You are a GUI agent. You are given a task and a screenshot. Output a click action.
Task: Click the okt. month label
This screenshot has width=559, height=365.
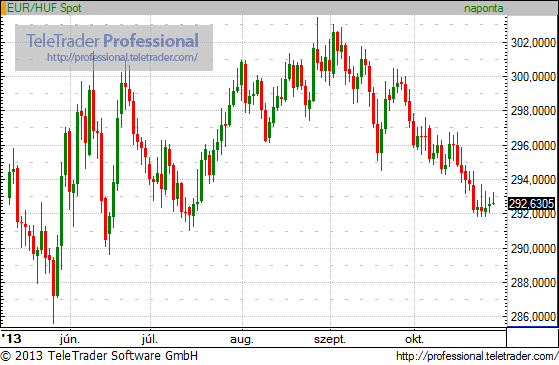(414, 339)
